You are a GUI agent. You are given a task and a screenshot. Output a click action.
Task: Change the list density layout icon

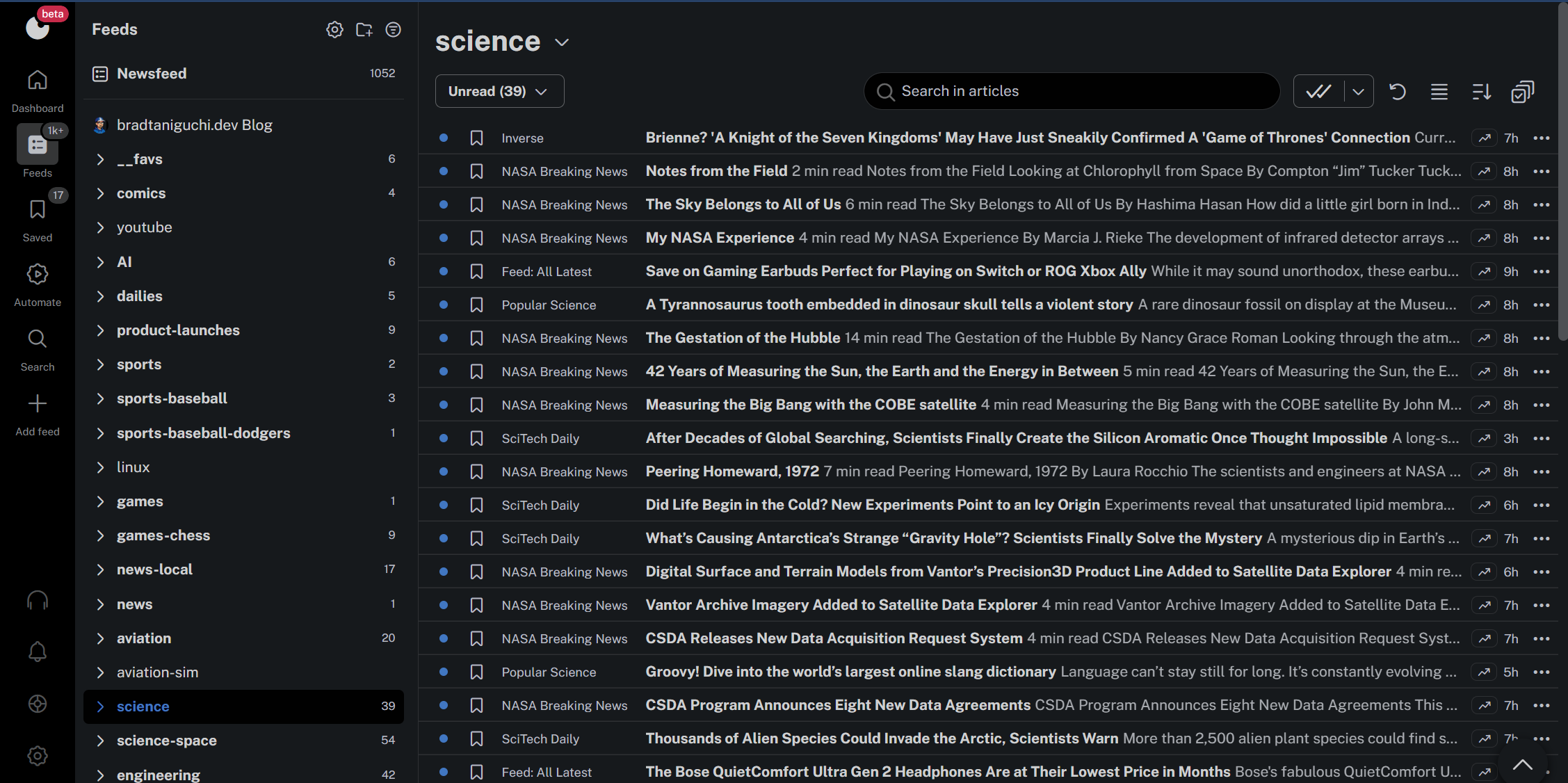[1439, 91]
